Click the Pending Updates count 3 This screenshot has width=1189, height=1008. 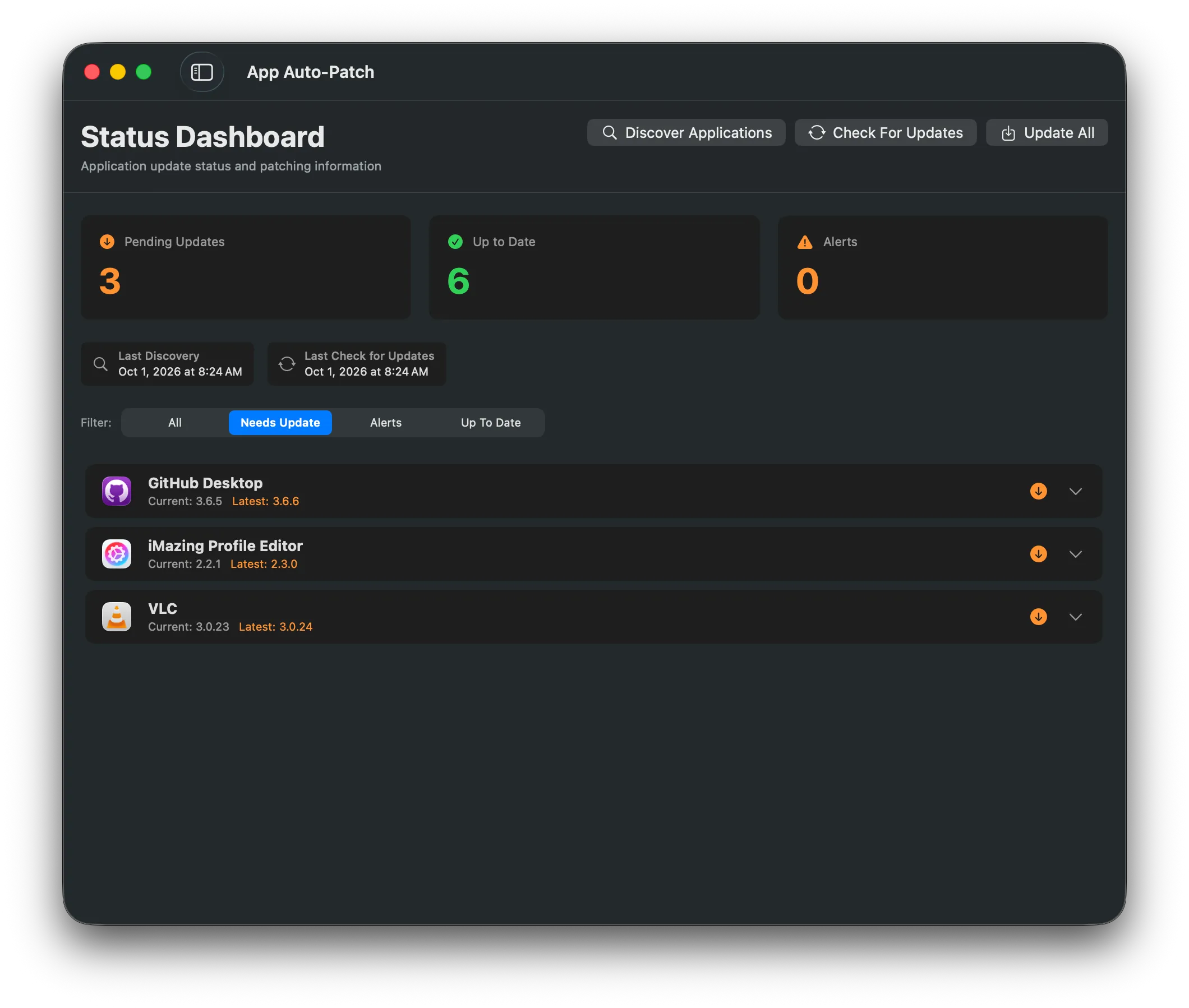110,281
